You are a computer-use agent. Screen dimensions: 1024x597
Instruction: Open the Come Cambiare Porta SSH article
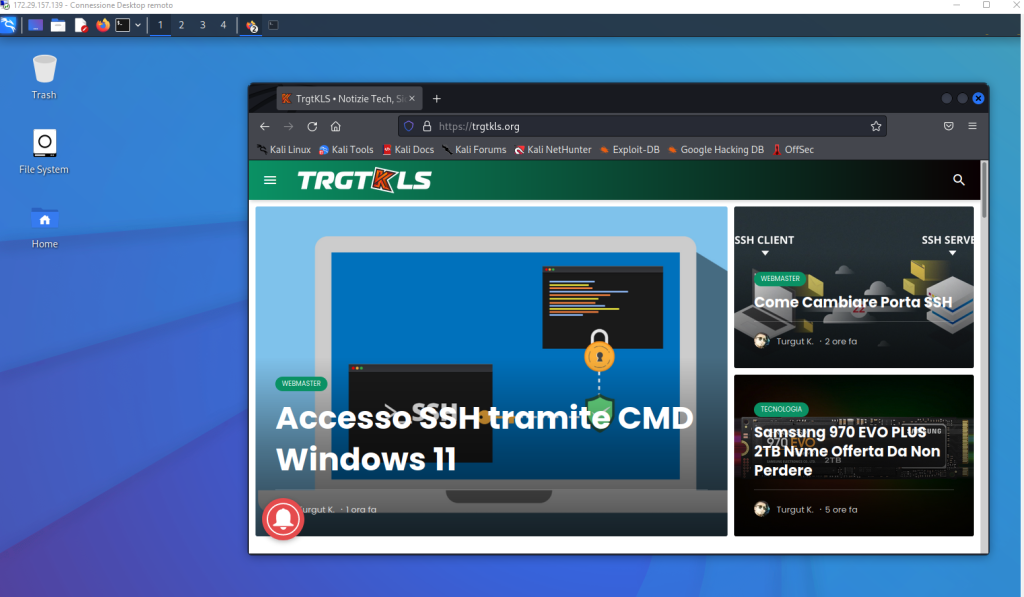point(853,302)
